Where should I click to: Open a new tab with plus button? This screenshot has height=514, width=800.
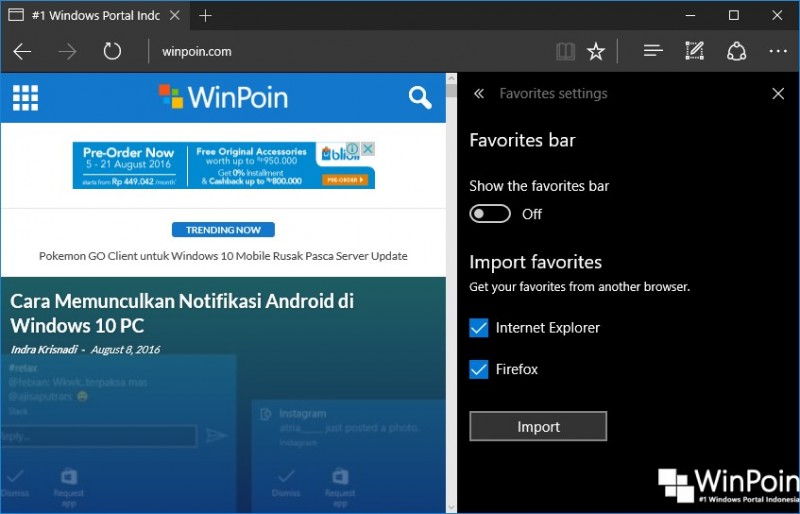point(205,16)
